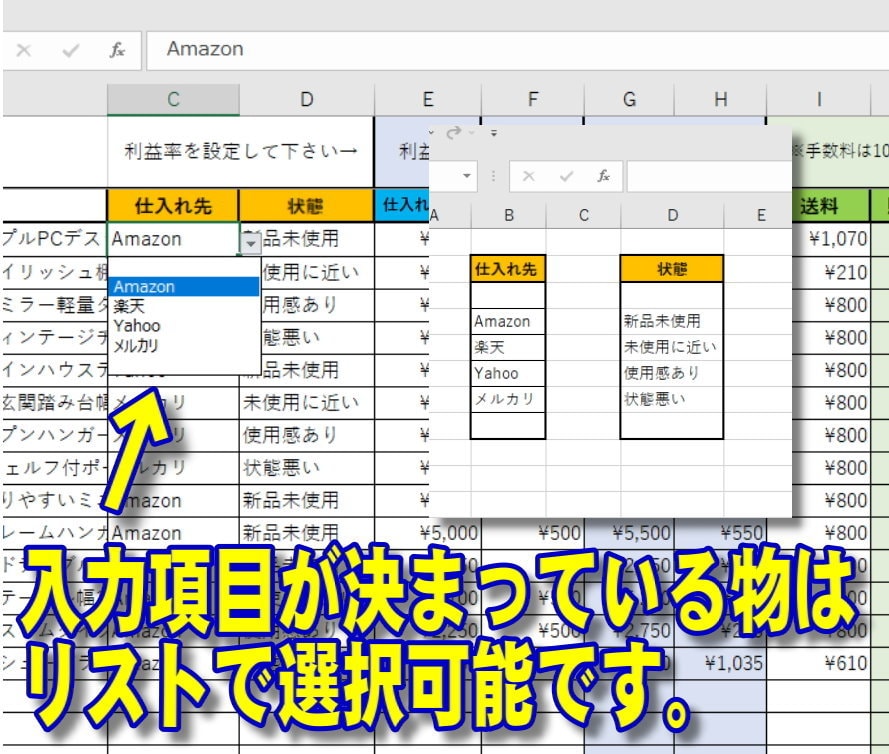
Task: Click the ¥1,070 shipping cell
Action: (x=831, y=239)
